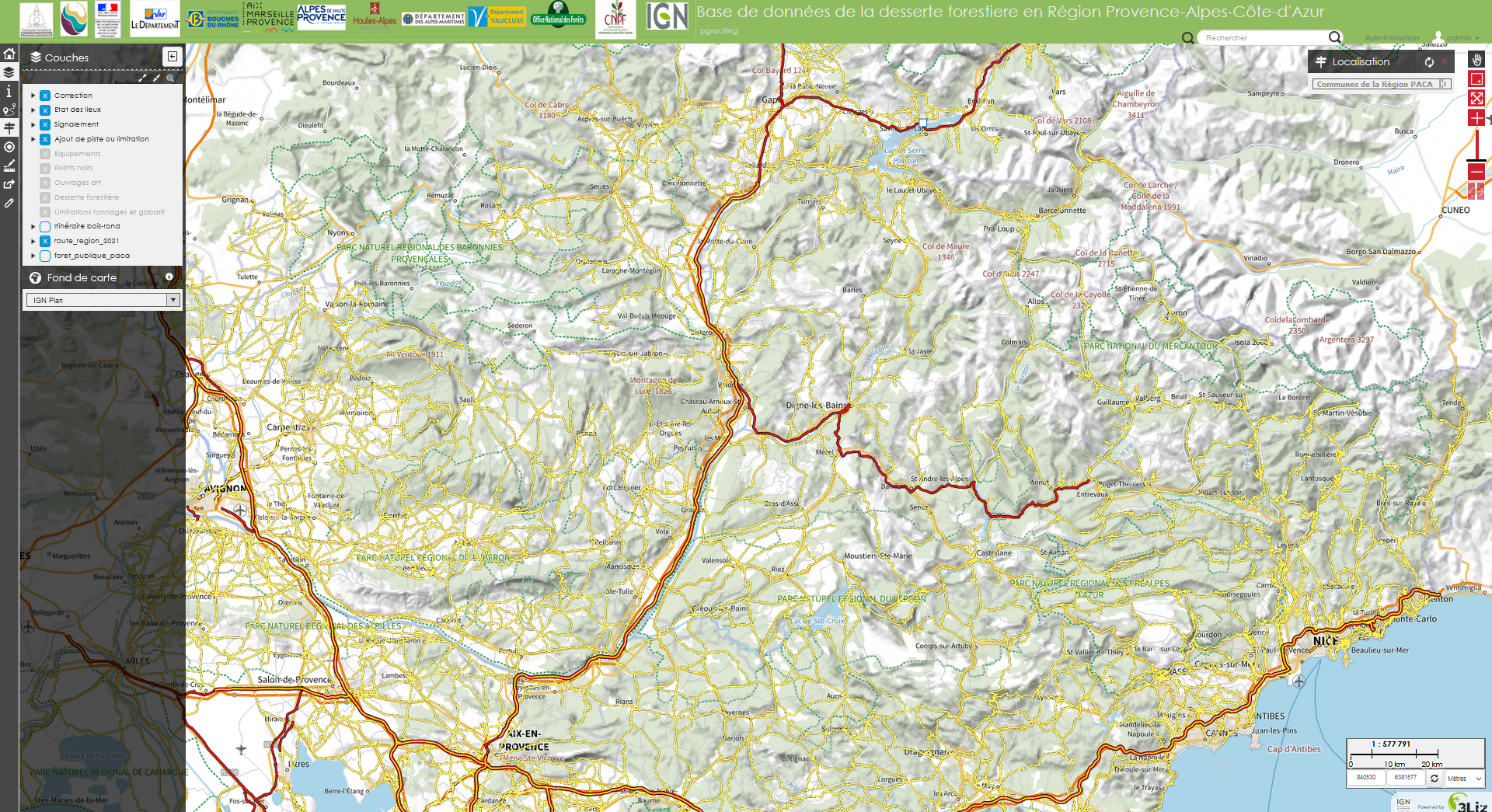Click the Y coordinate field 6381577
The image size is (1492, 812).
pos(1405,778)
